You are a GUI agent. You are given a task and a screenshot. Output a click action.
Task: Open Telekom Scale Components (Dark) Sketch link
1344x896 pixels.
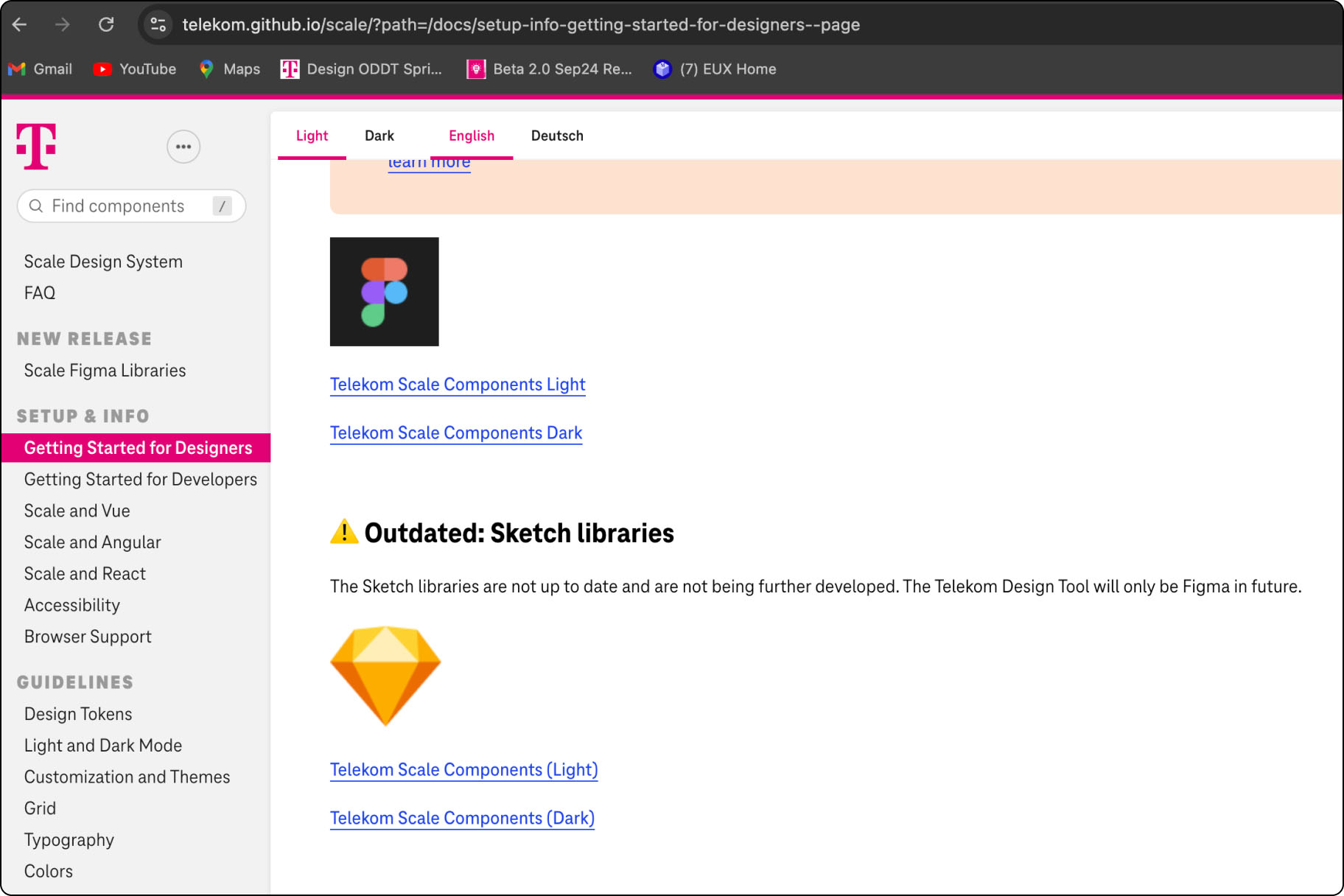[462, 819]
